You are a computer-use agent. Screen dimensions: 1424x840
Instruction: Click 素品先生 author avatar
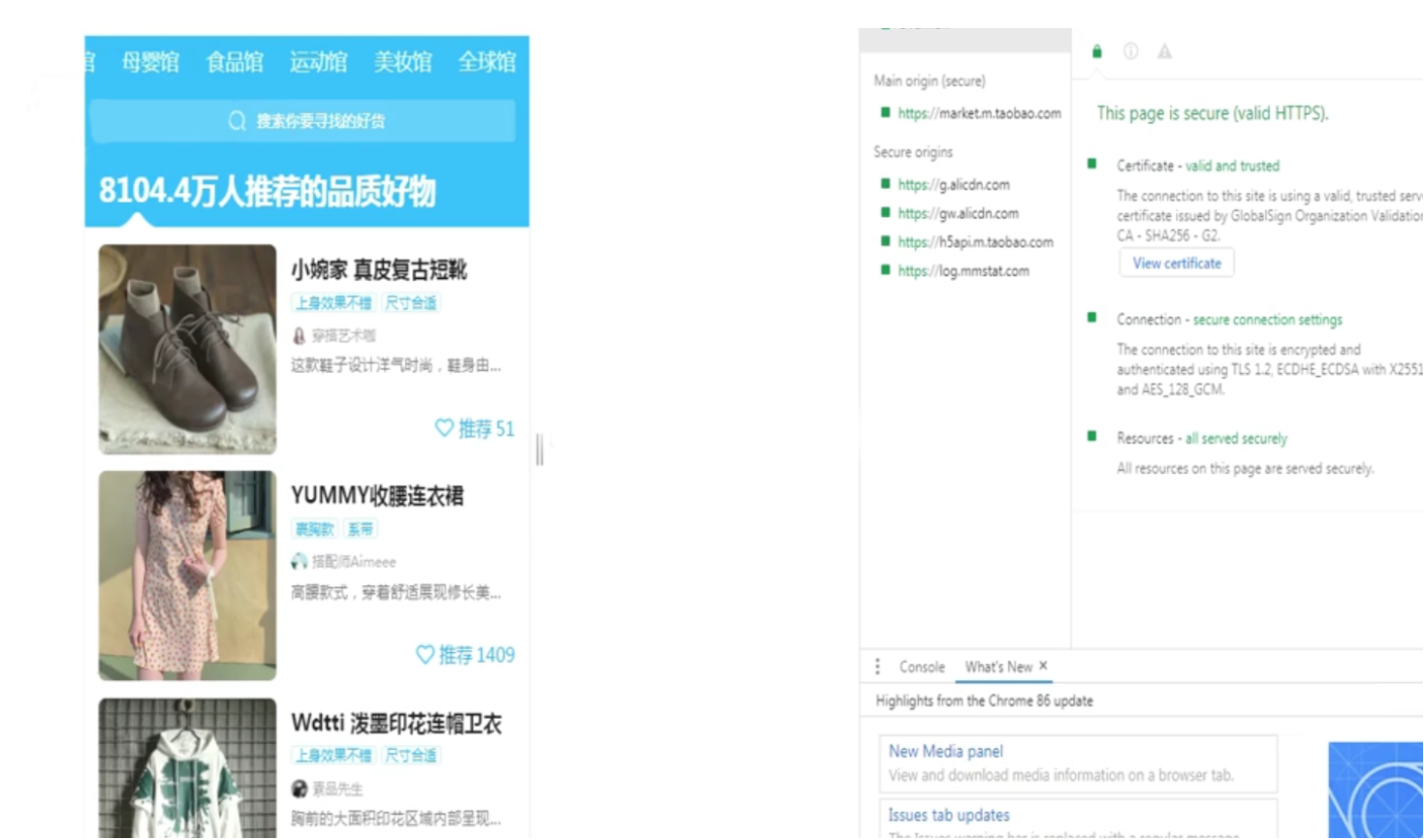pyautogui.click(x=299, y=789)
